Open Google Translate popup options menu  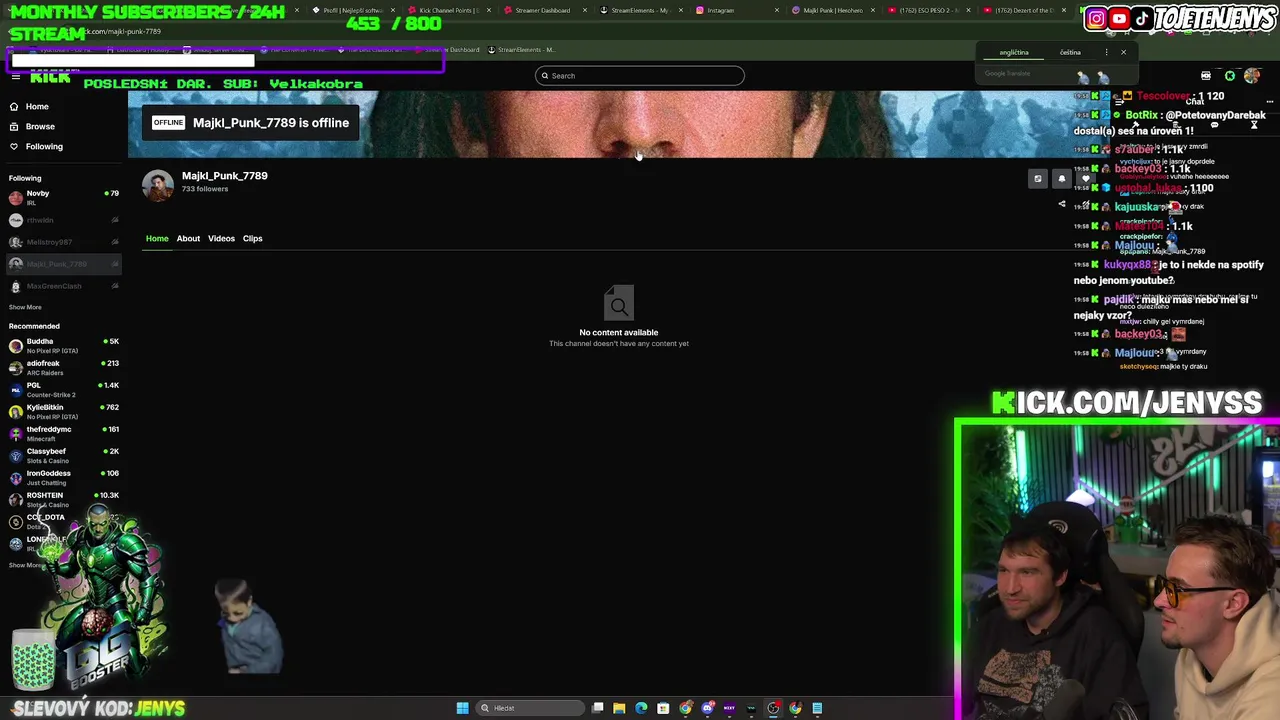[1106, 52]
